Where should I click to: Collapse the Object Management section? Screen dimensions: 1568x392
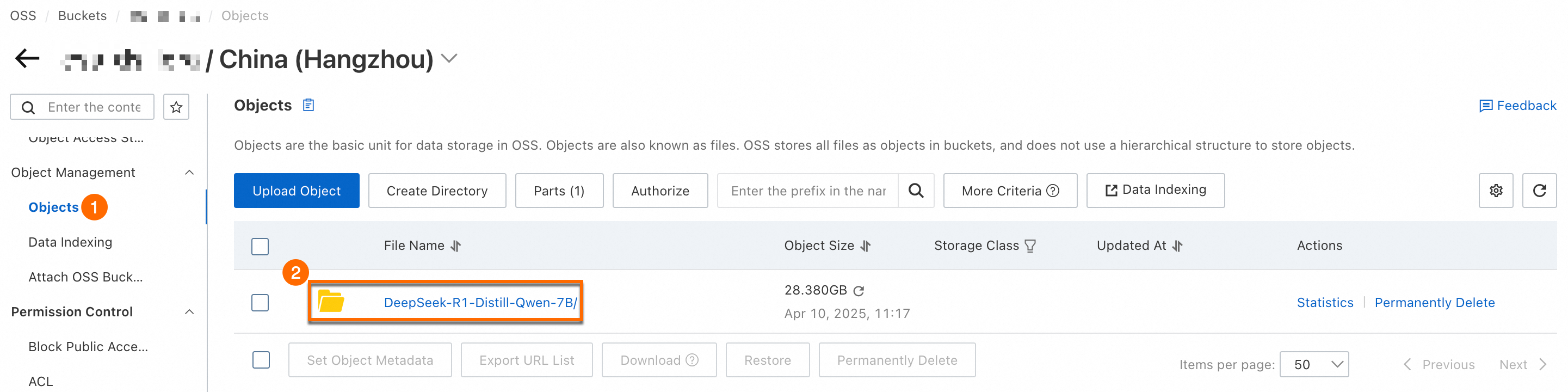189,173
